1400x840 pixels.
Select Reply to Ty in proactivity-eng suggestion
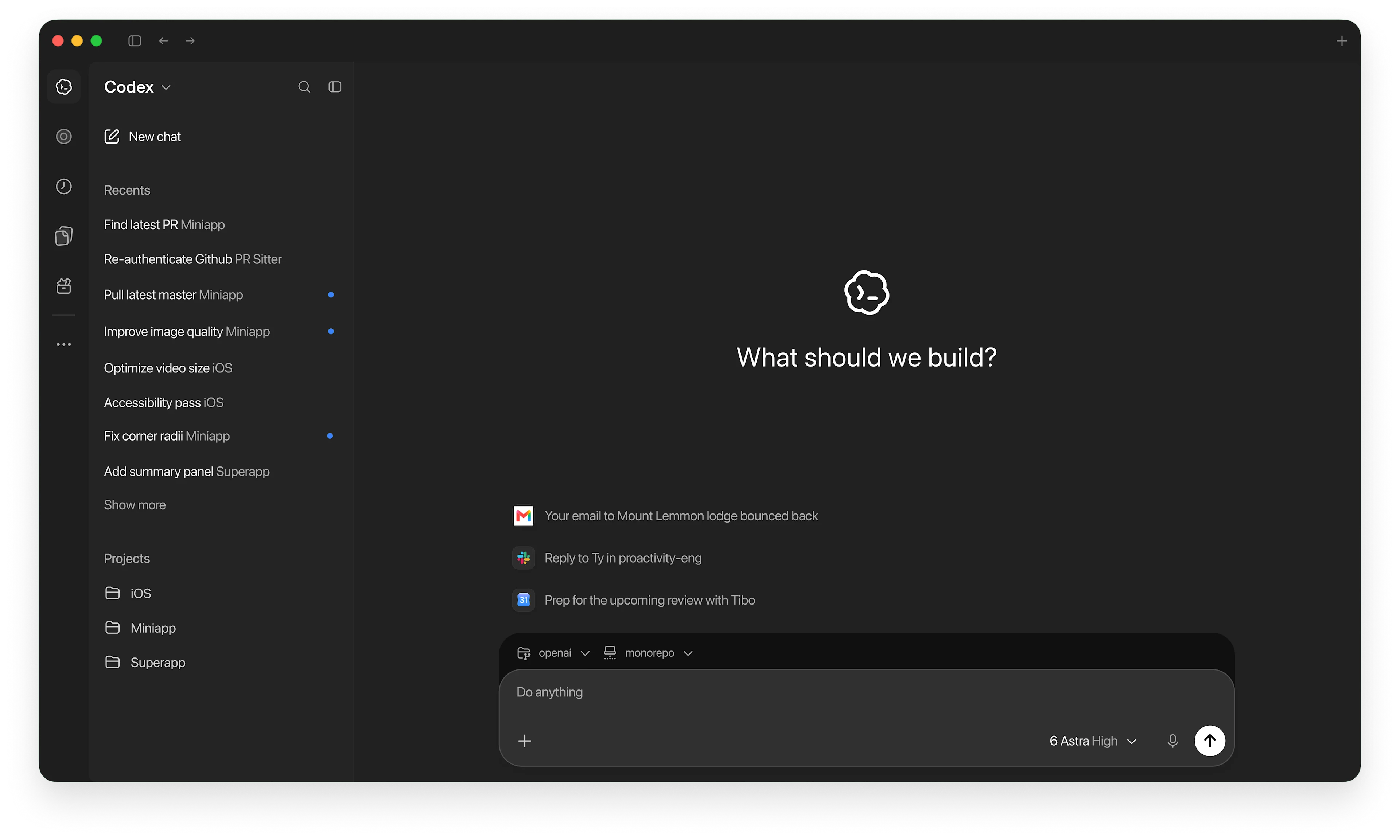click(607, 558)
